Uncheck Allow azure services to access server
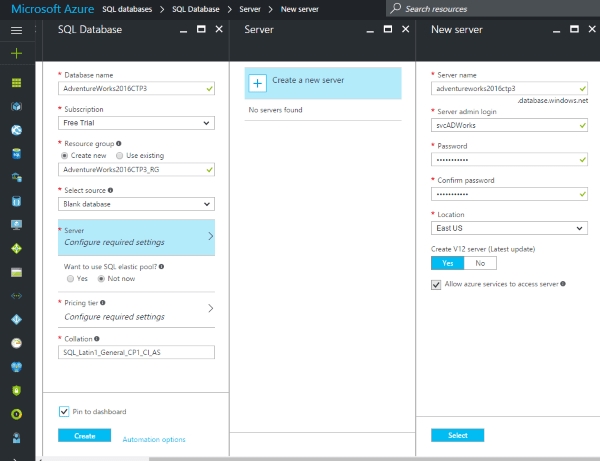The width and height of the screenshot is (600, 461). [x=434, y=284]
